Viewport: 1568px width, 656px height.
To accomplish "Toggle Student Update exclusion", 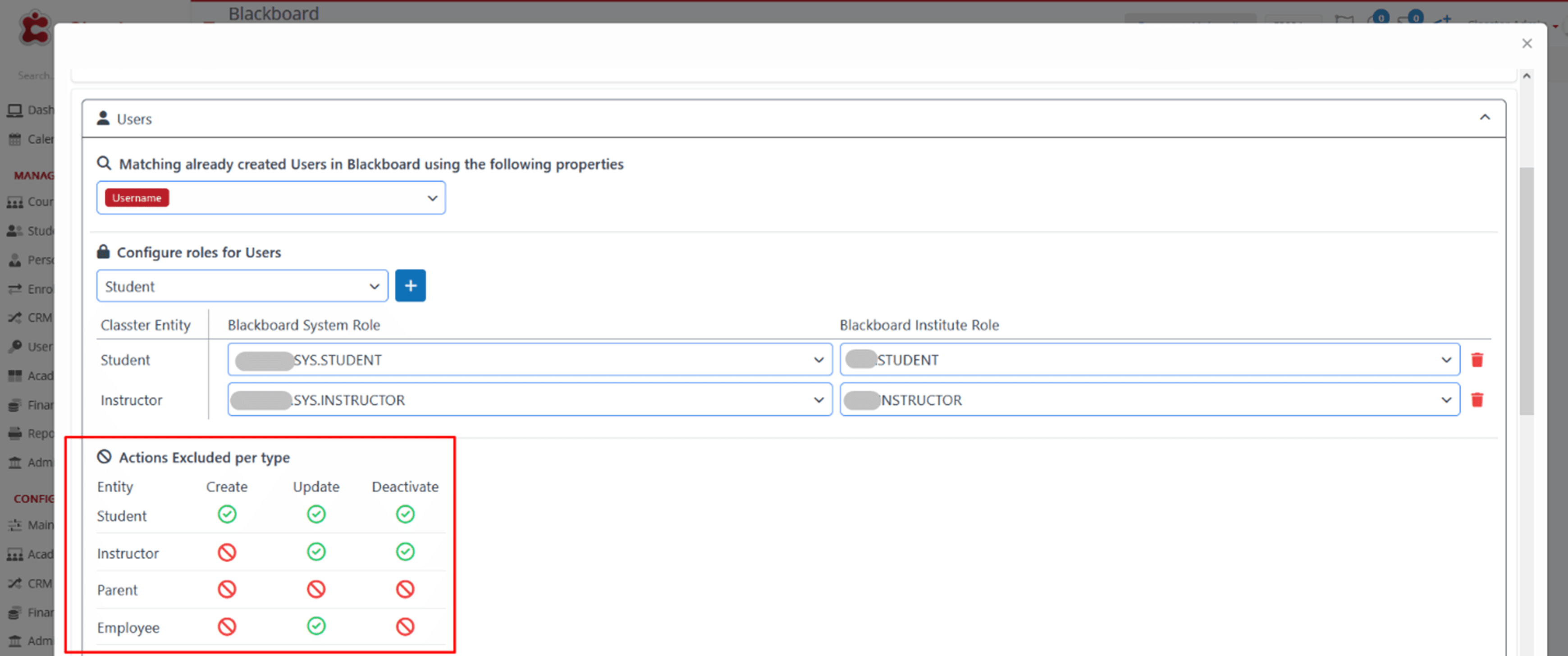I will (x=316, y=515).
